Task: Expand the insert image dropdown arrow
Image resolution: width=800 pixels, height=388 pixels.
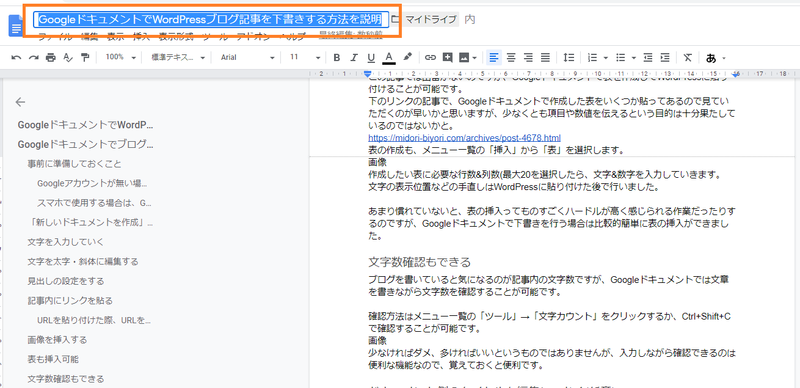Action: [x=474, y=58]
